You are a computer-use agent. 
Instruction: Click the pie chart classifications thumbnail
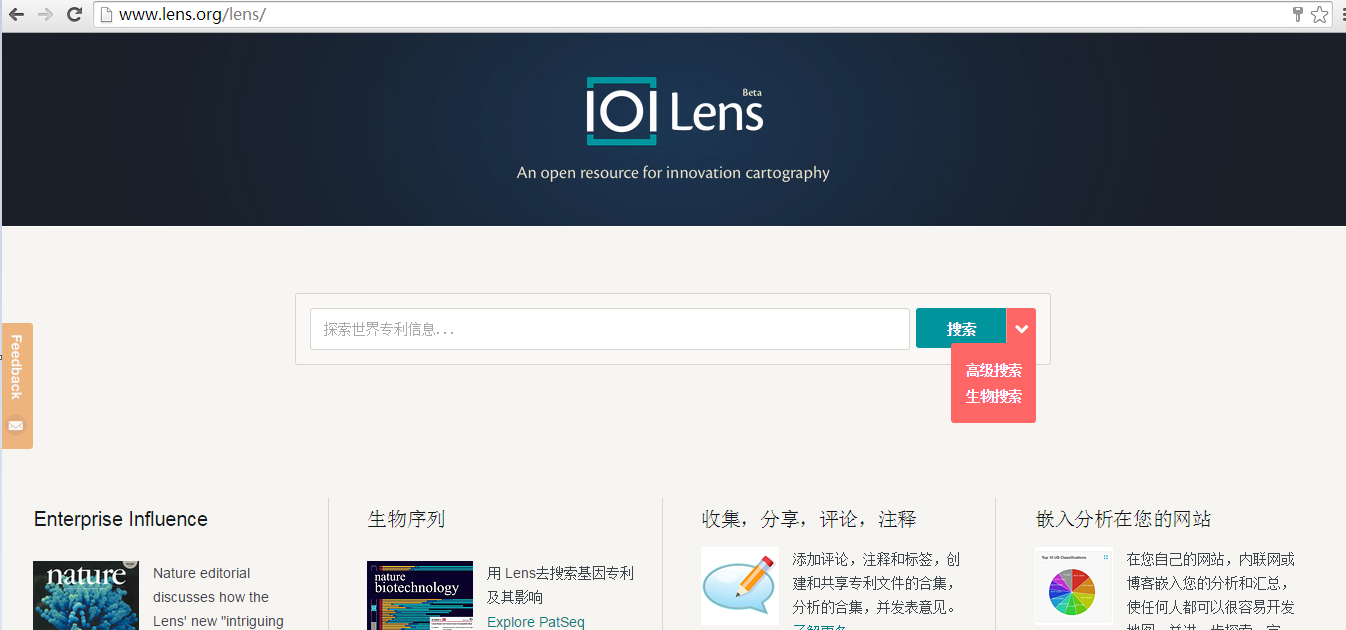pos(1074,586)
